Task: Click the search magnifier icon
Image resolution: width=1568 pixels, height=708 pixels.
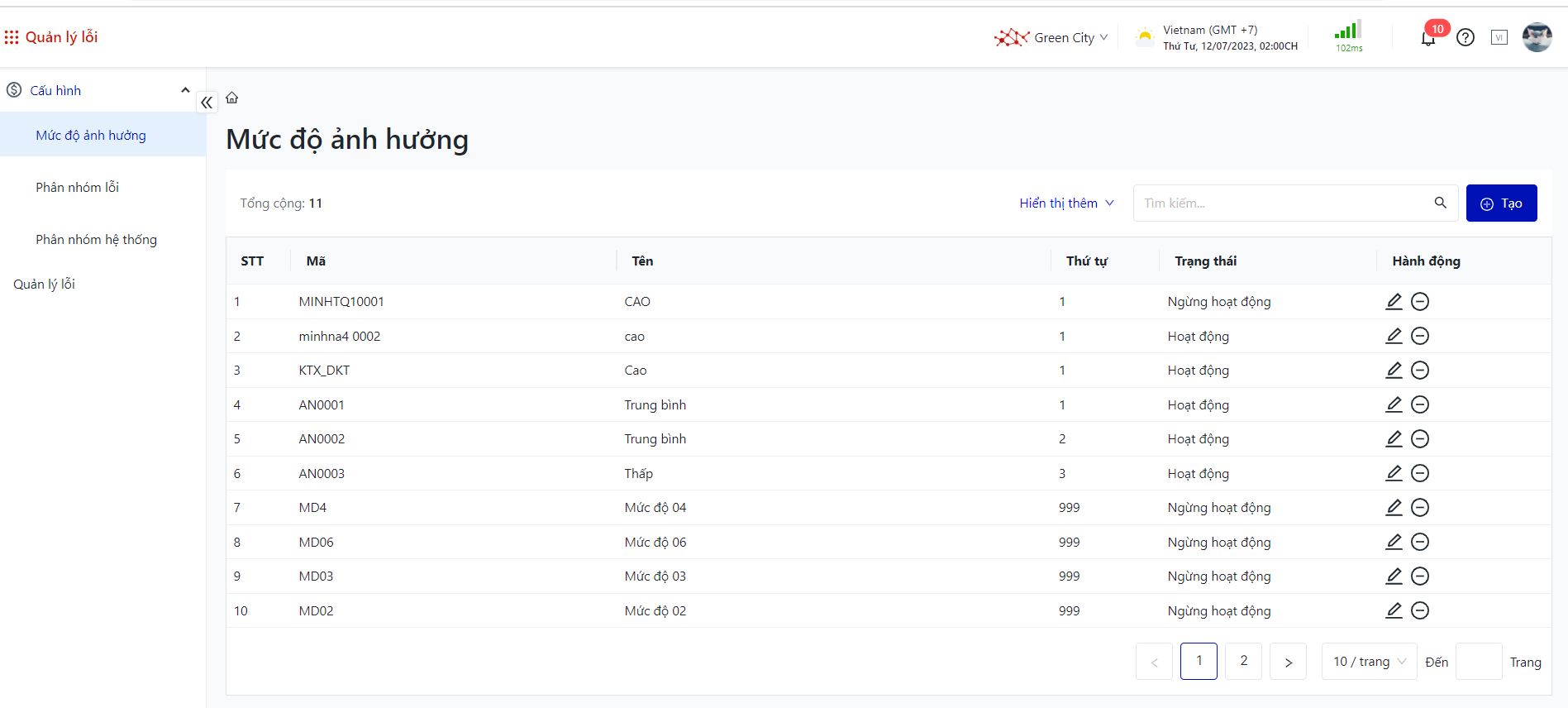Action: pyautogui.click(x=1440, y=203)
